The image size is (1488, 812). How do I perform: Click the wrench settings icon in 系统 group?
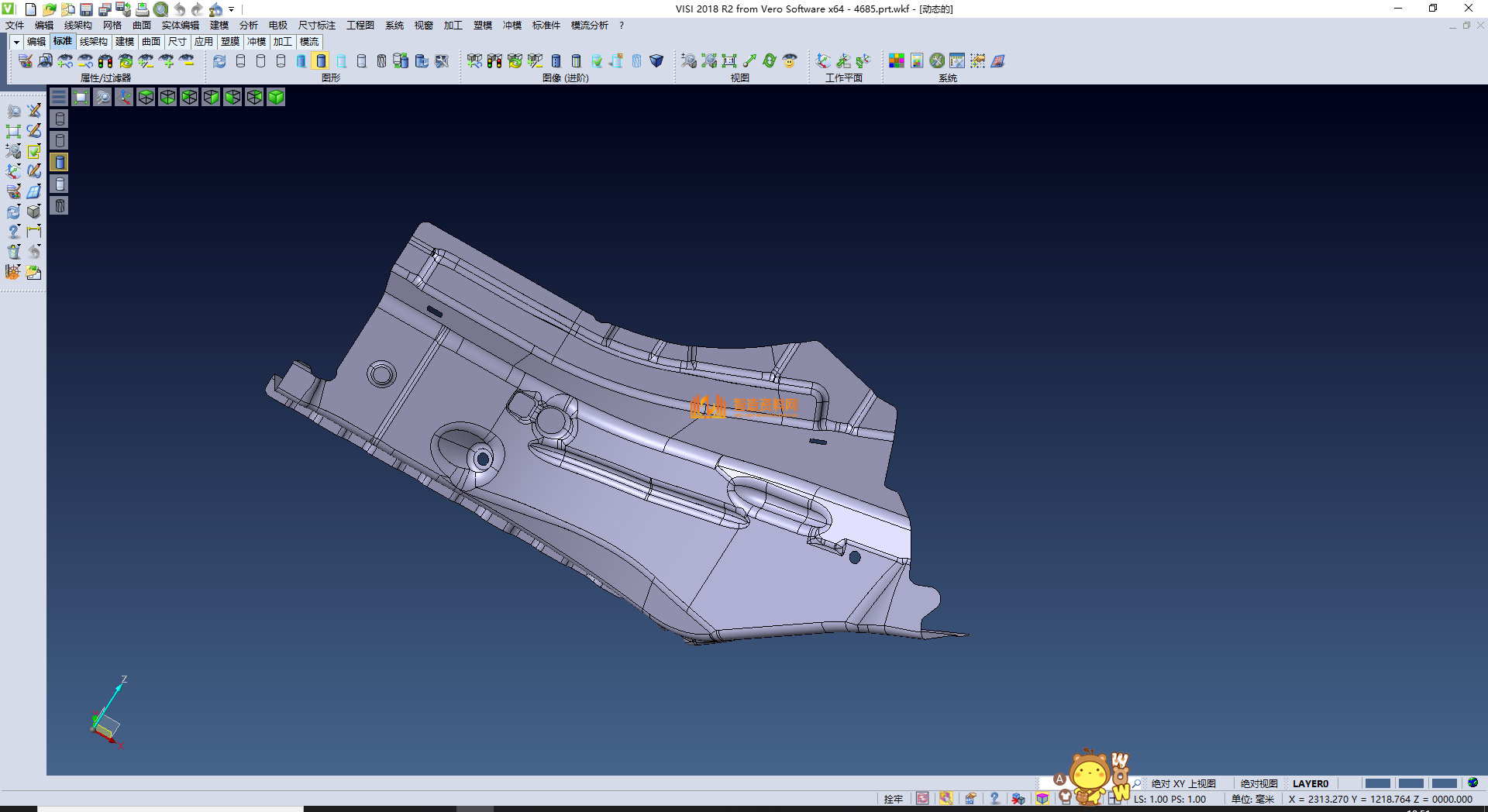pos(937,60)
